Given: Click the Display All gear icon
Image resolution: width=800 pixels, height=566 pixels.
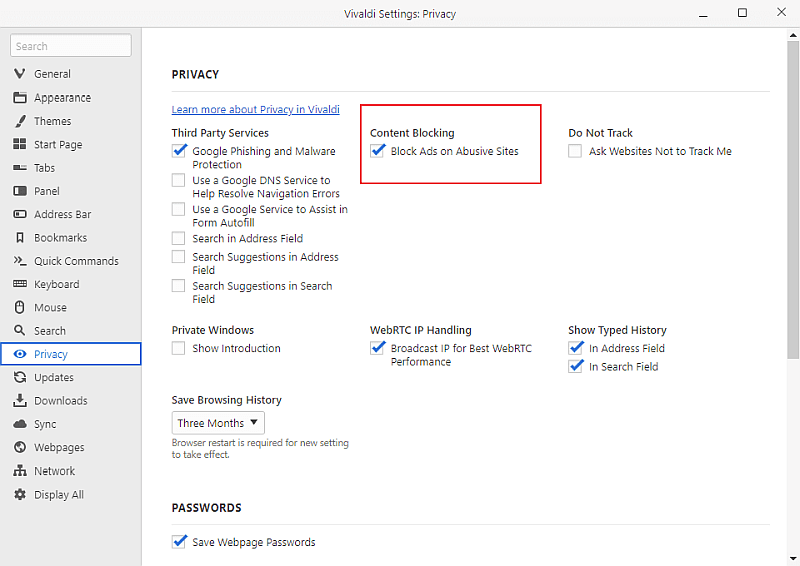Looking at the screenshot, I should click(20, 494).
